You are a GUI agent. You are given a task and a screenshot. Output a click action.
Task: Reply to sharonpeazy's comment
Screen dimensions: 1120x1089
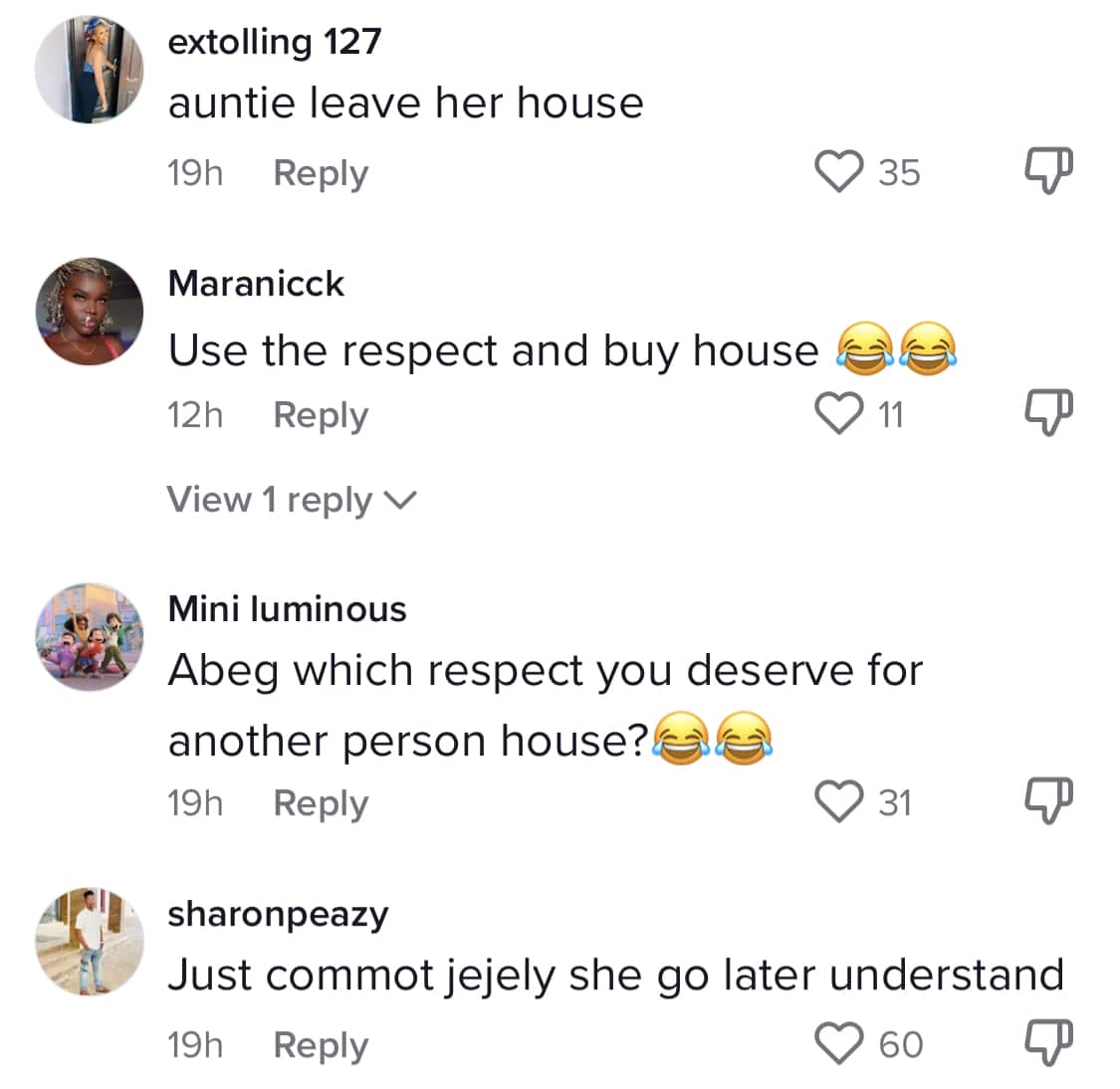pyautogui.click(x=321, y=1045)
